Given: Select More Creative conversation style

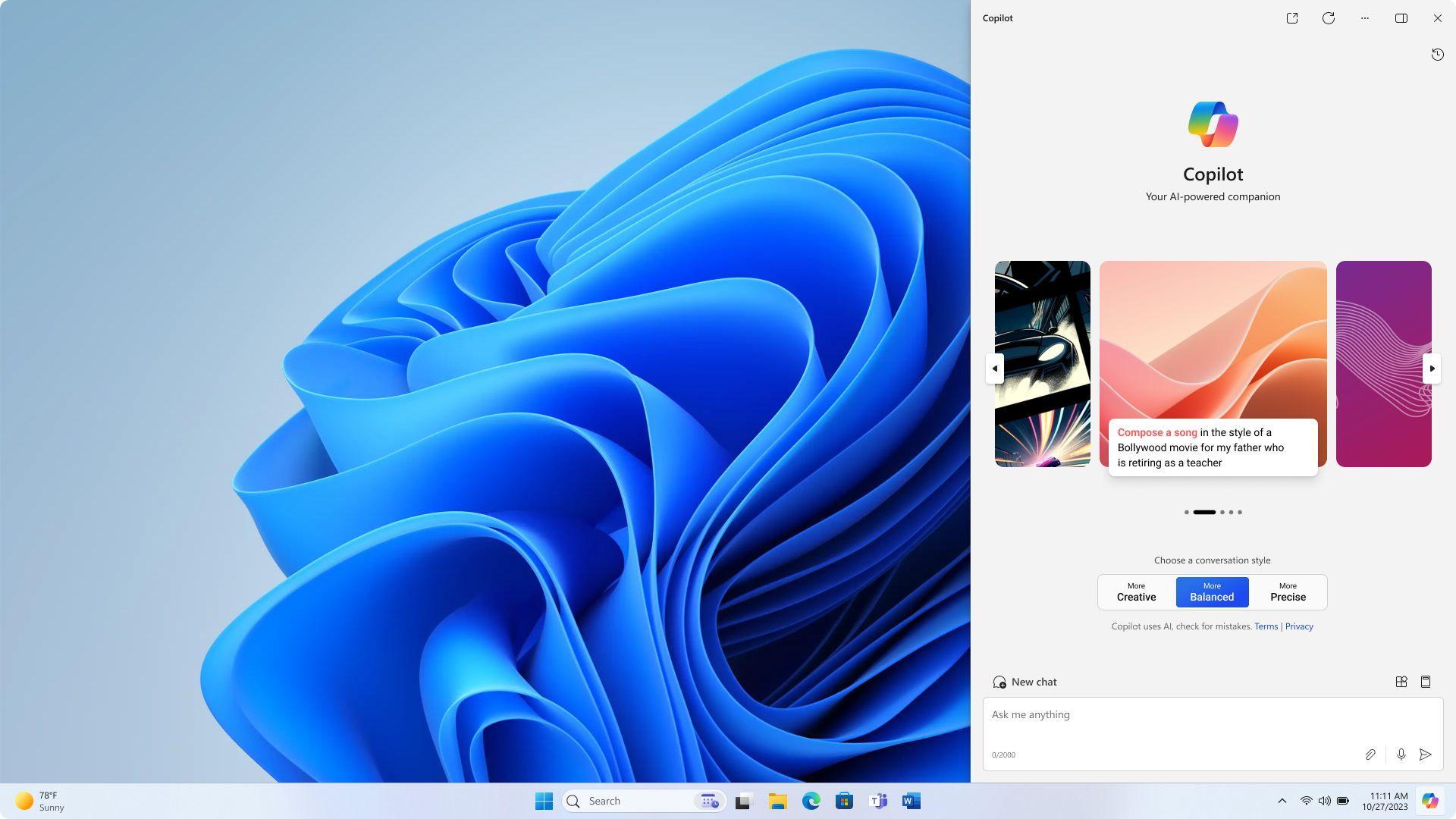Looking at the screenshot, I should pos(1136,592).
